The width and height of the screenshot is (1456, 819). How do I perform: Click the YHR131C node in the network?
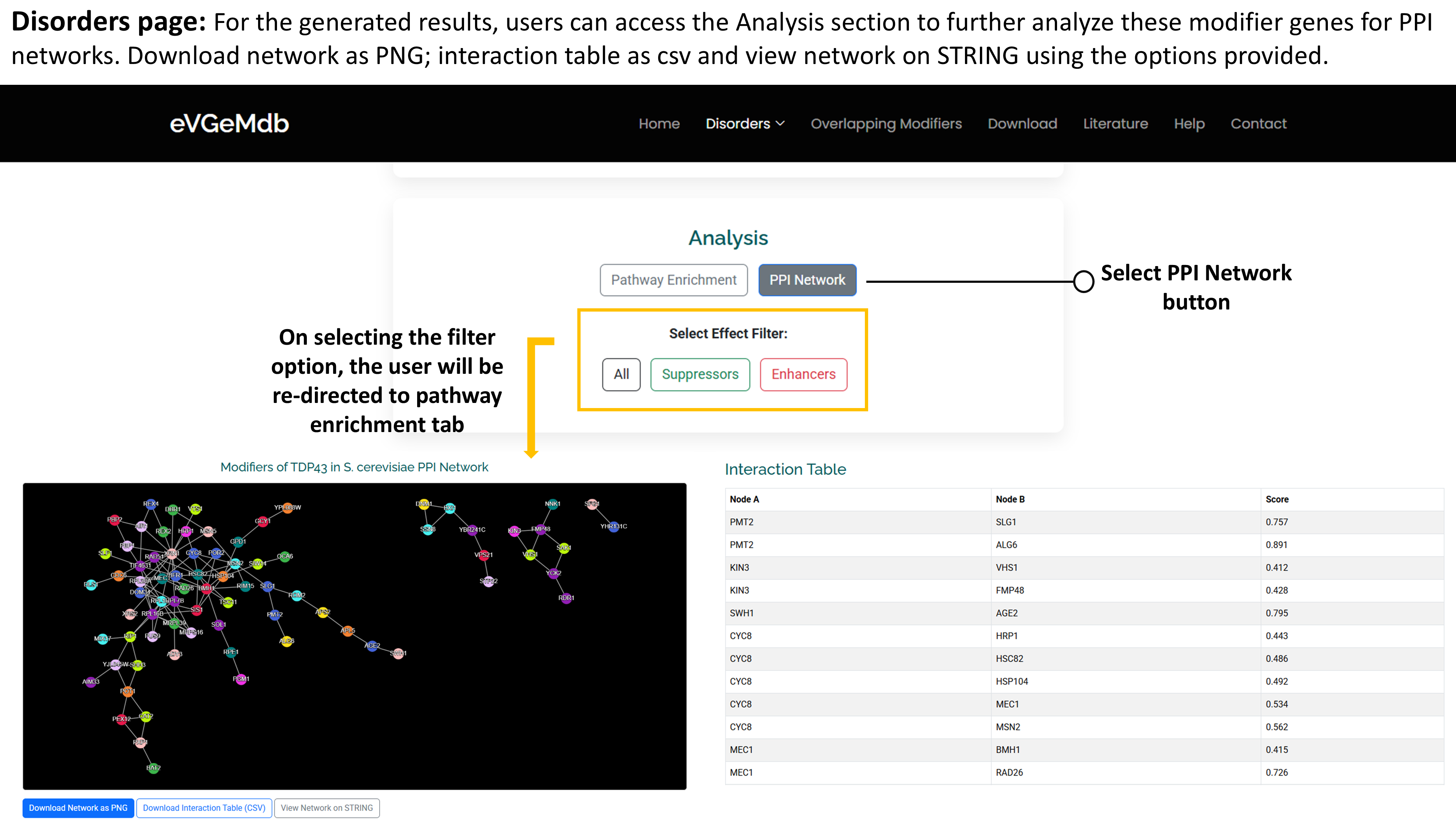(x=614, y=527)
